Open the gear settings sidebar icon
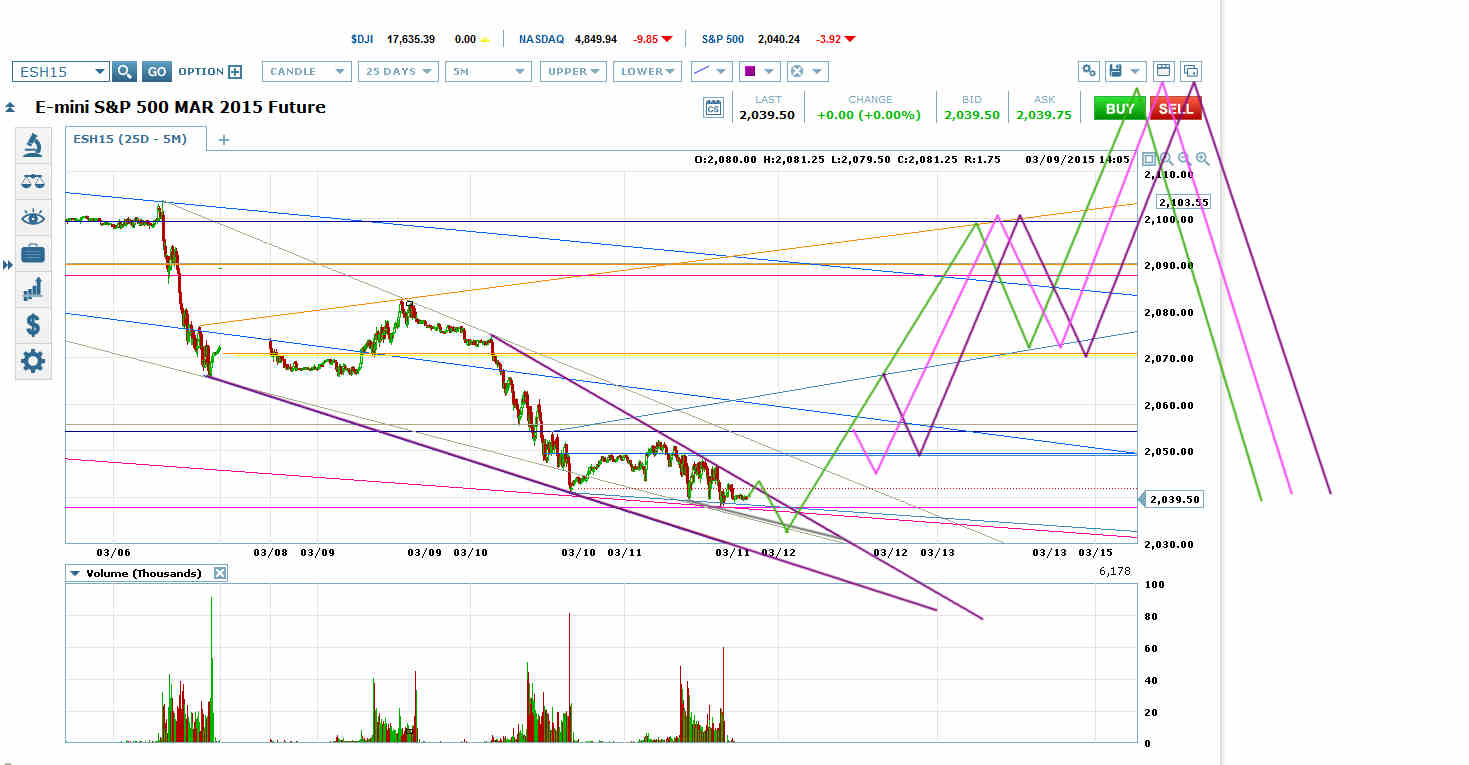1469x765 pixels. pyautogui.click(x=33, y=361)
